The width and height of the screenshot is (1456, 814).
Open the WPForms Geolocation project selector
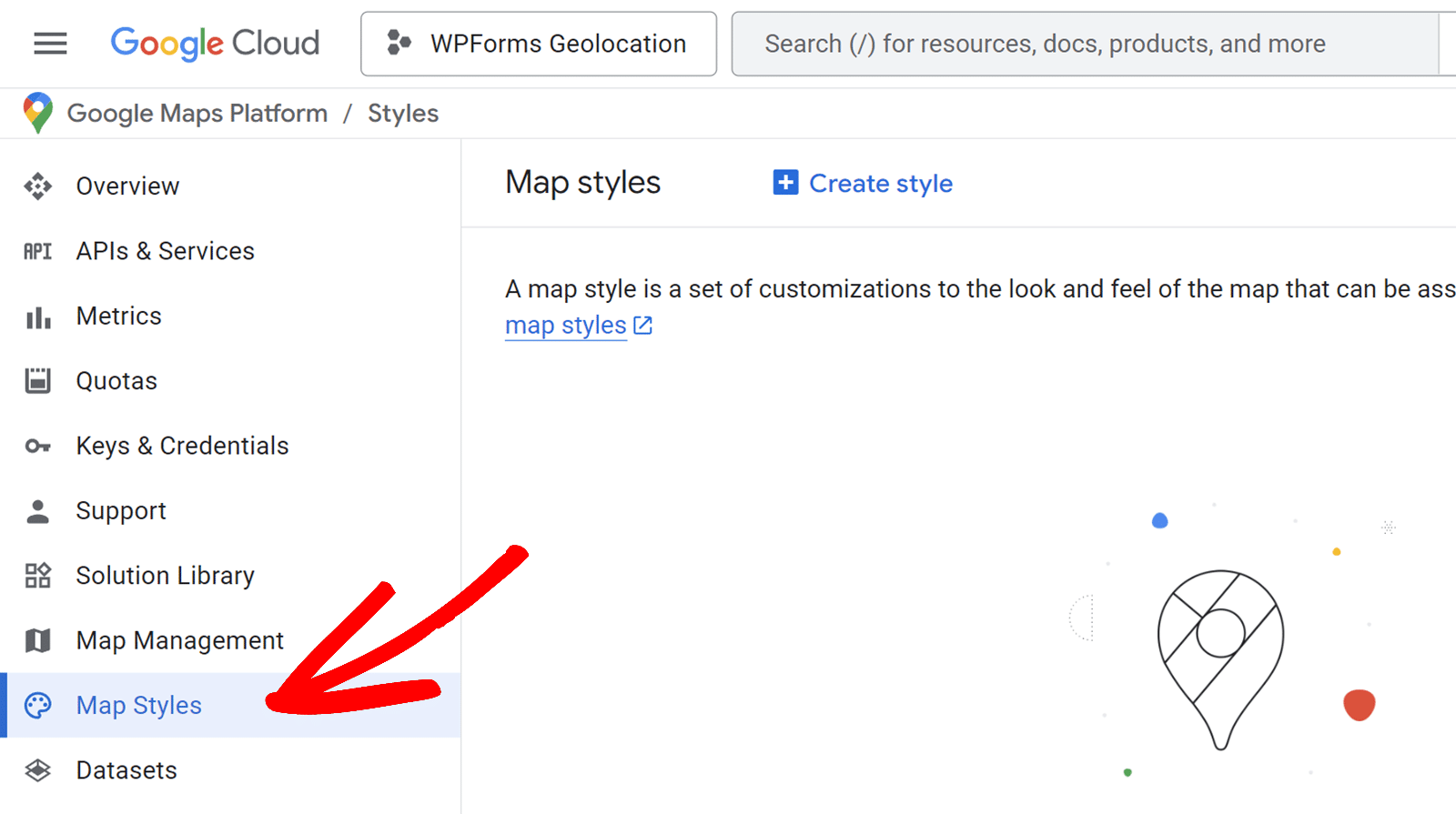pyautogui.click(x=539, y=44)
